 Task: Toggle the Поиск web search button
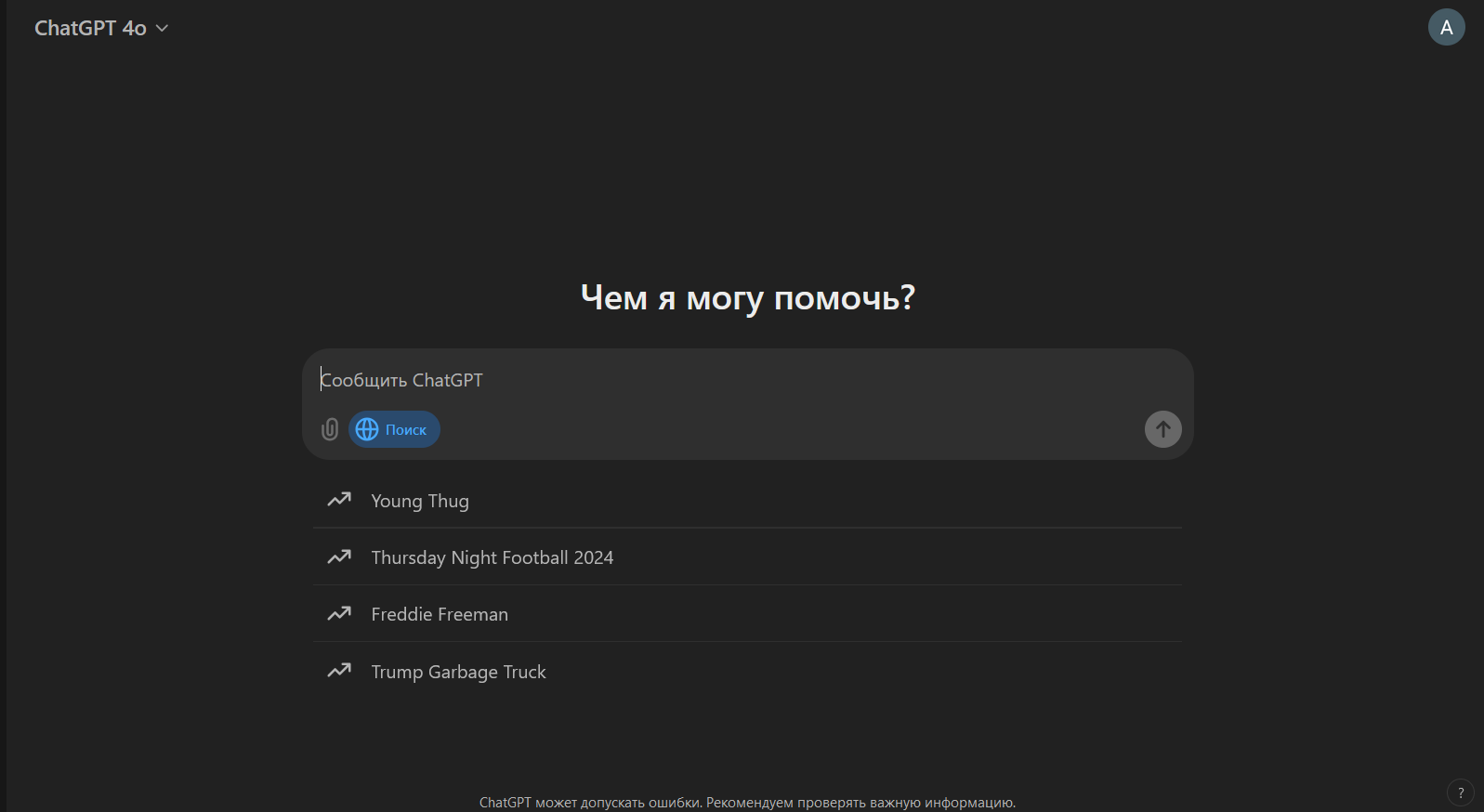394,429
